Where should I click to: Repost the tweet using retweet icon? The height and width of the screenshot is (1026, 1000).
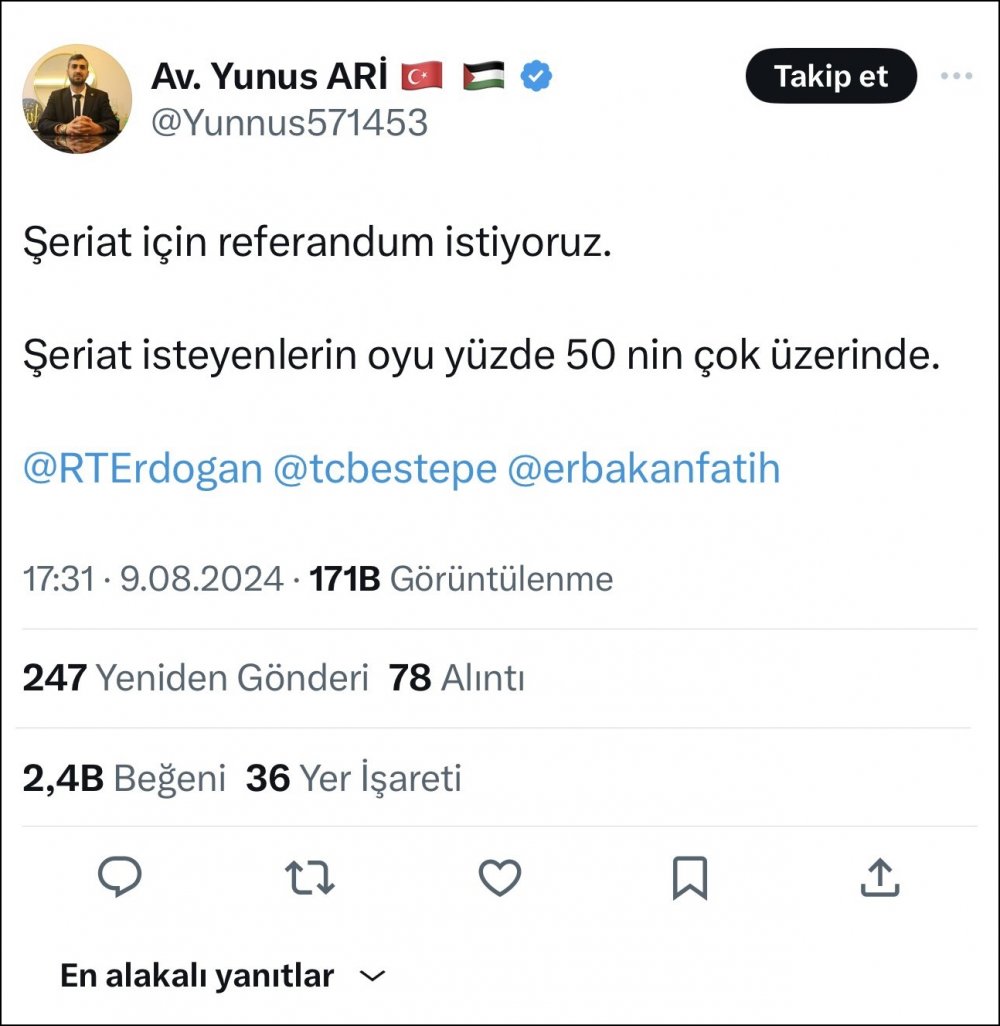pos(309,878)
